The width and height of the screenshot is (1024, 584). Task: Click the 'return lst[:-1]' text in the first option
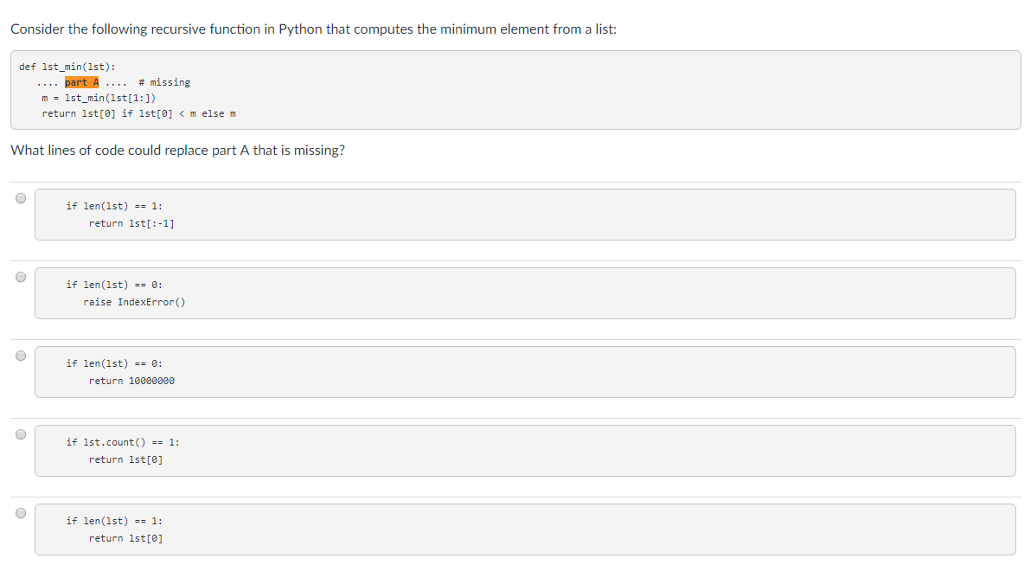(x=132, y=223)
